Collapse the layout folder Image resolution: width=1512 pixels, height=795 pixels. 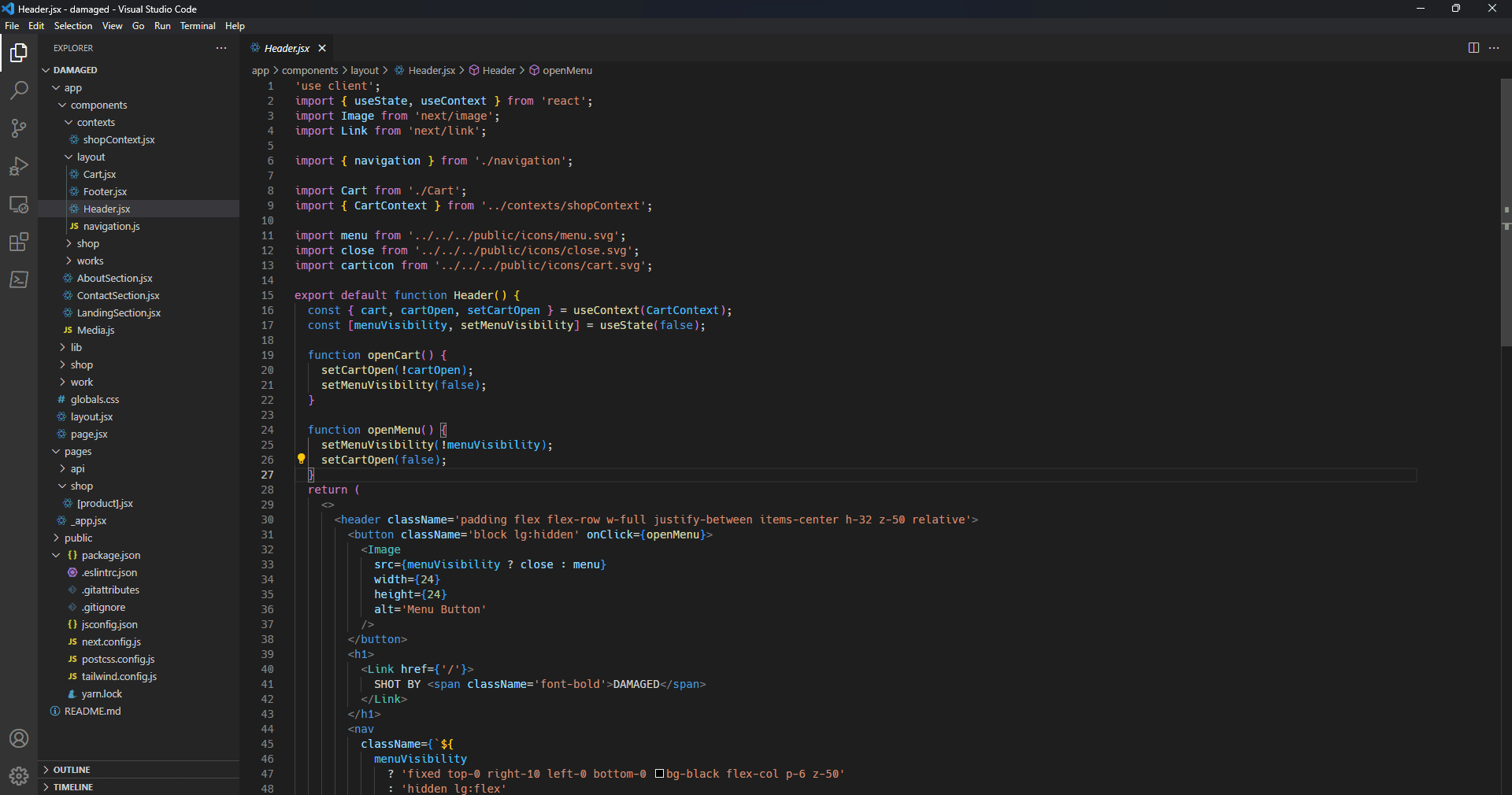[139, 157]
